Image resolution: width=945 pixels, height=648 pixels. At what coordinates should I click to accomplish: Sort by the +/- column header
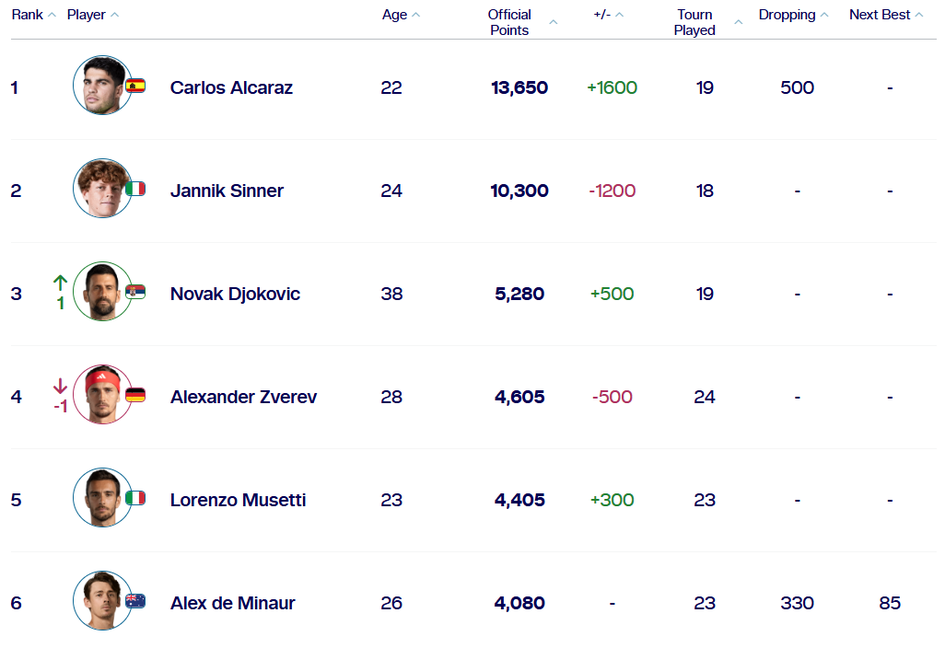[608, 15]
